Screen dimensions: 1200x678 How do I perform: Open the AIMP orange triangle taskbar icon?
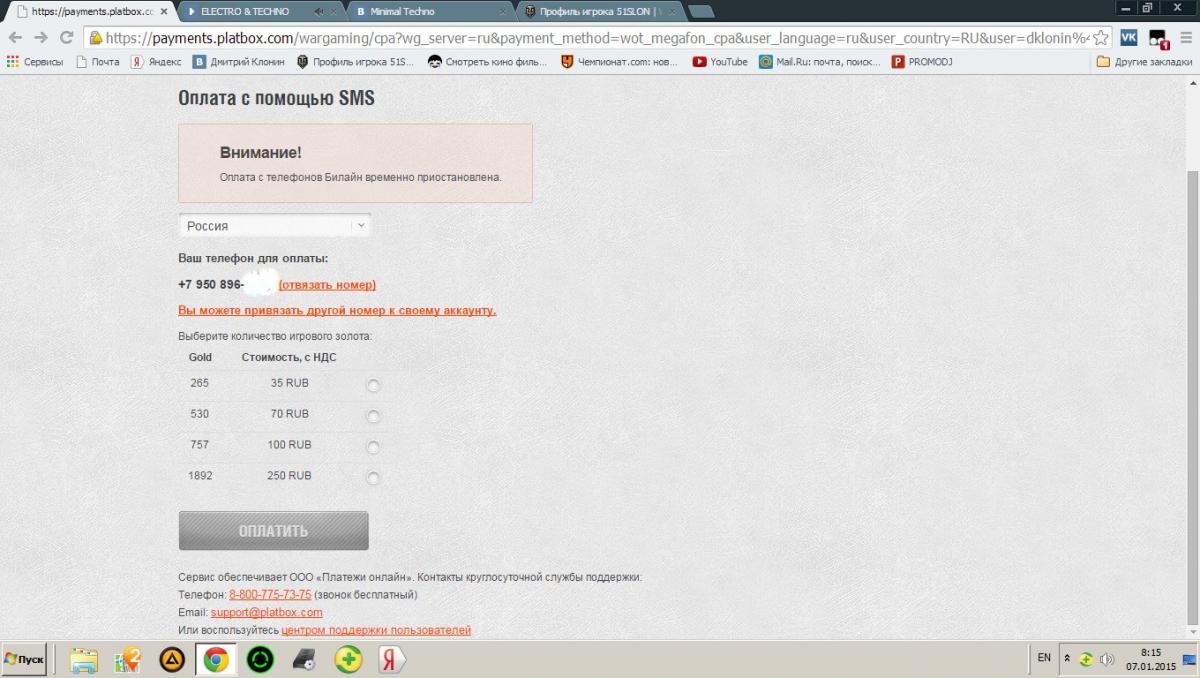173,660
